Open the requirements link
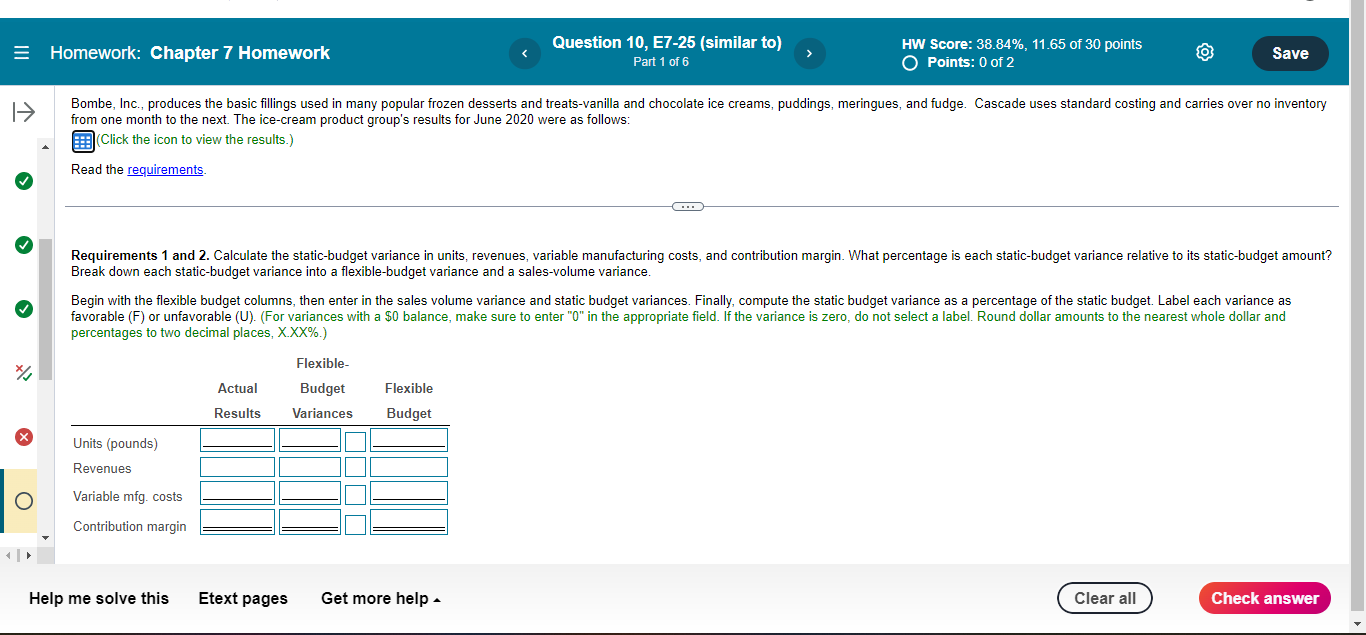Screen dimensions: 1366x635 [x=165, y=169]
